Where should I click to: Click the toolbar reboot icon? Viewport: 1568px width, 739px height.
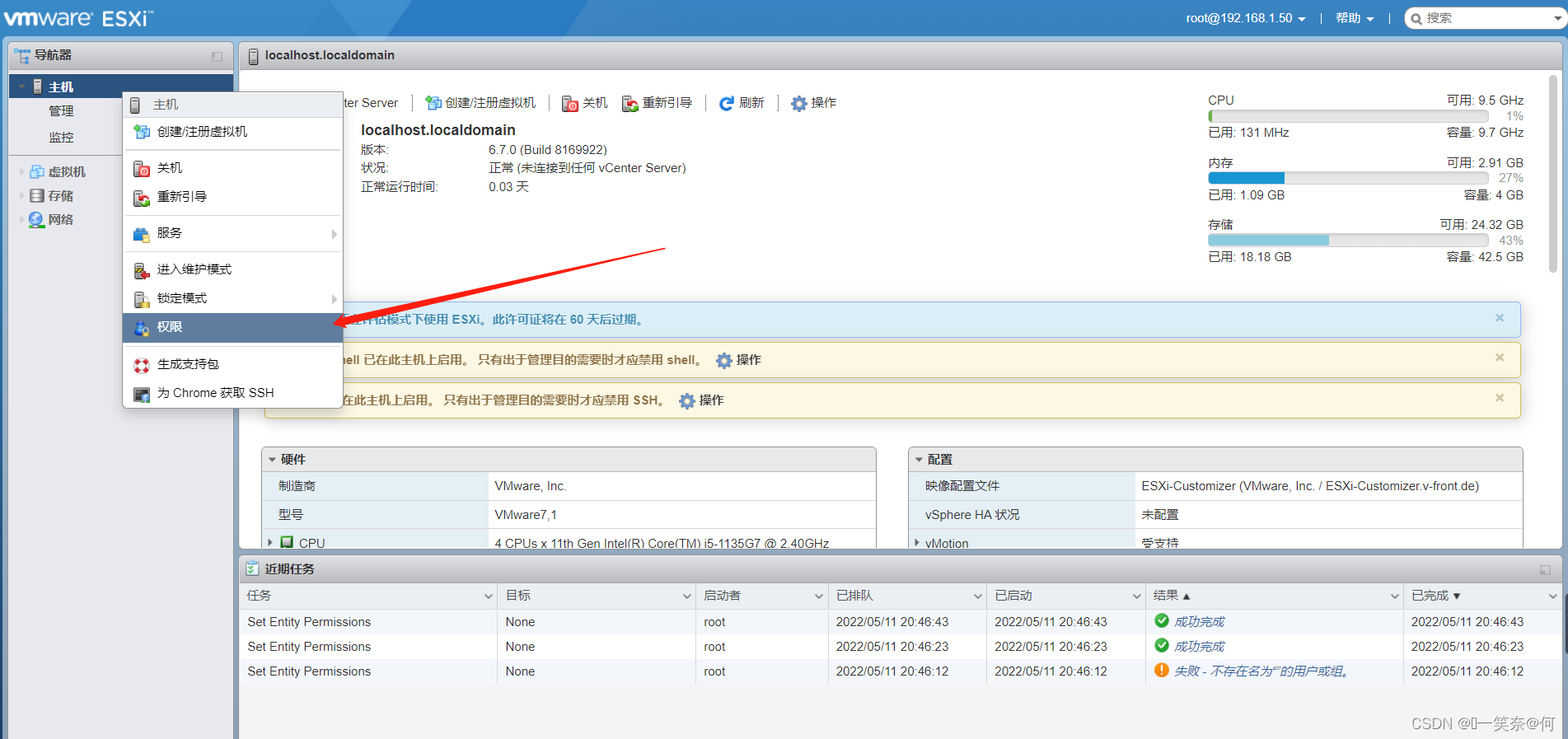pos(630,103)
